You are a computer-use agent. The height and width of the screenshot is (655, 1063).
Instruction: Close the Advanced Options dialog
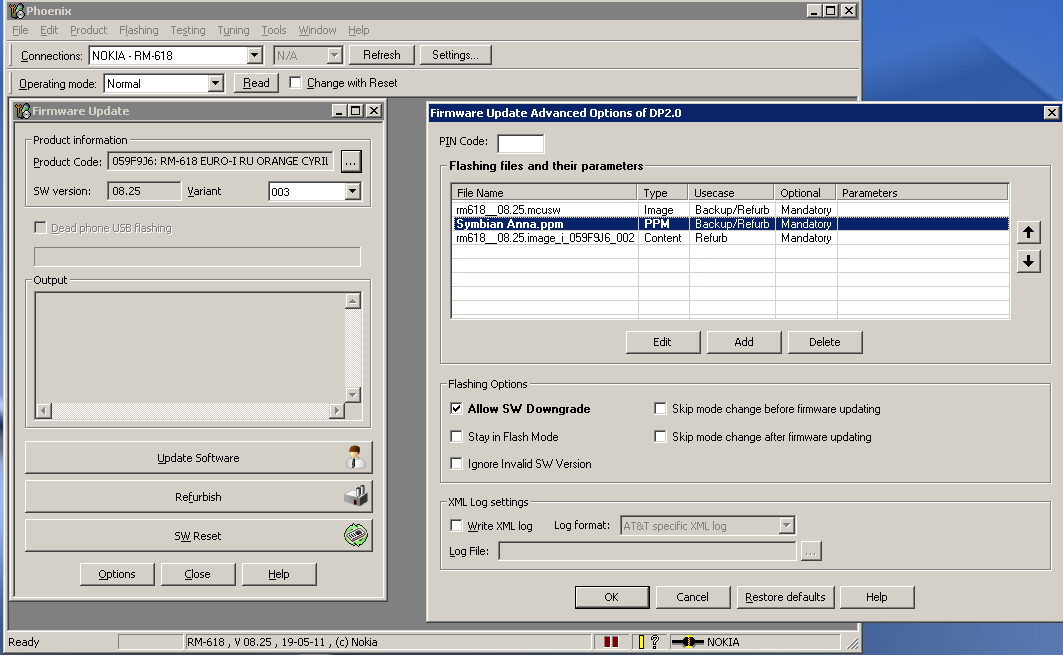(x=1051, y=113)
